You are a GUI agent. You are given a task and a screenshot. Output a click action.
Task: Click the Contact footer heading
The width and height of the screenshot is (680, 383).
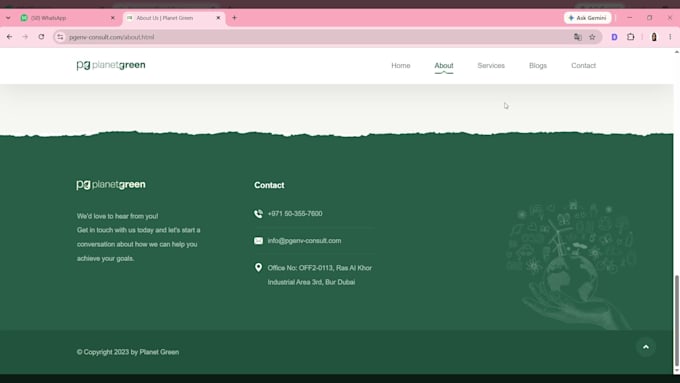[269, 185]
